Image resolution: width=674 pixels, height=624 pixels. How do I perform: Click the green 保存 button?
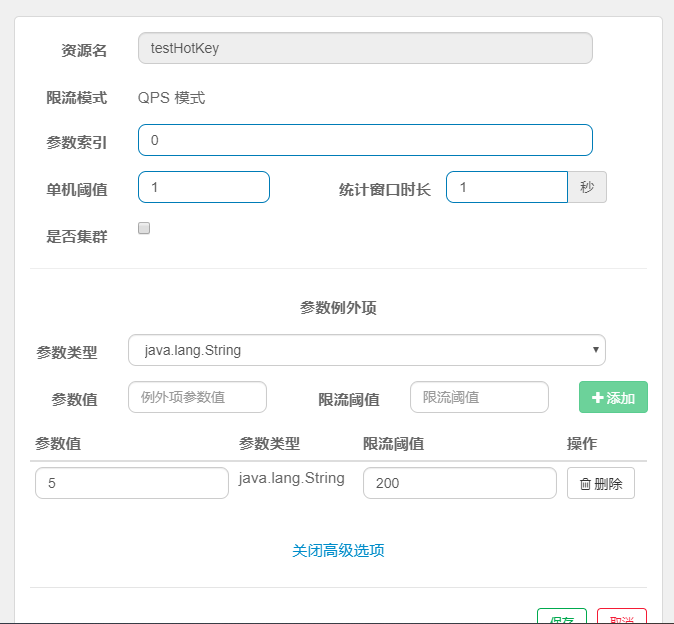tap(561, 618)
